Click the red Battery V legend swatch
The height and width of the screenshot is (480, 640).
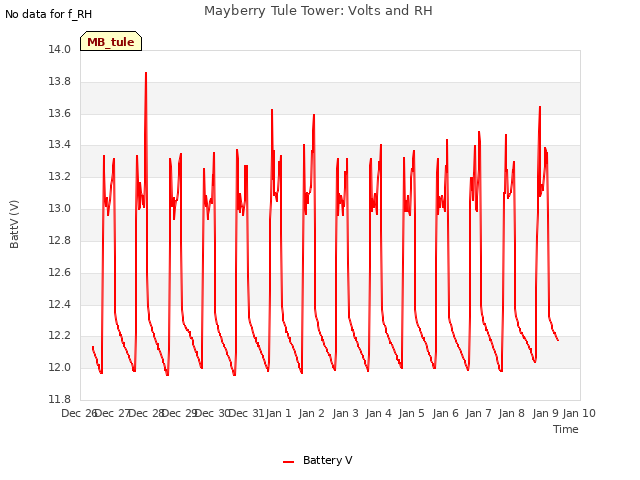289,462
